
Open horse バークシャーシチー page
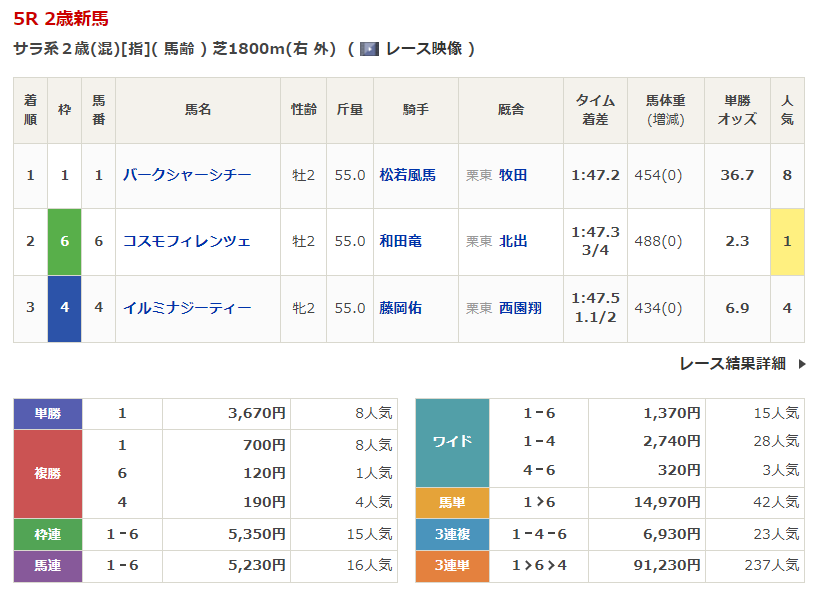pyautogui.click(x=186, y=175)
